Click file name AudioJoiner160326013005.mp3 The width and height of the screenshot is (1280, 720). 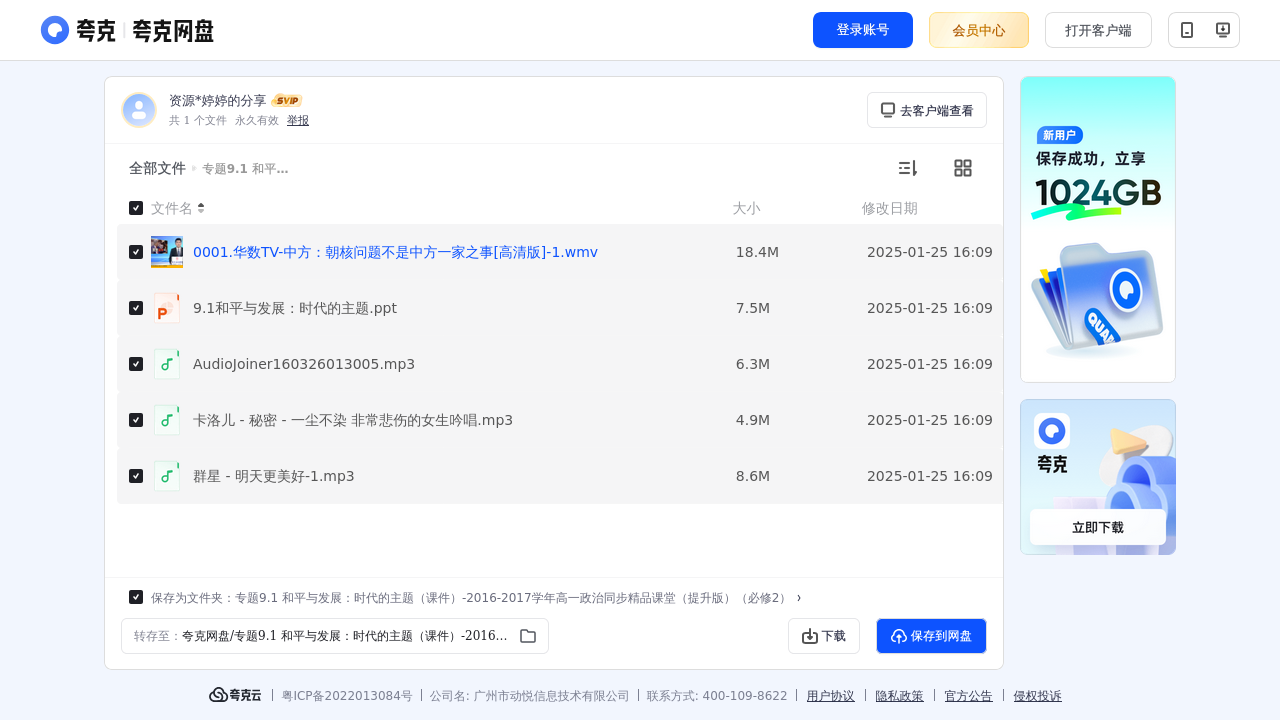(x=304, y=364)
